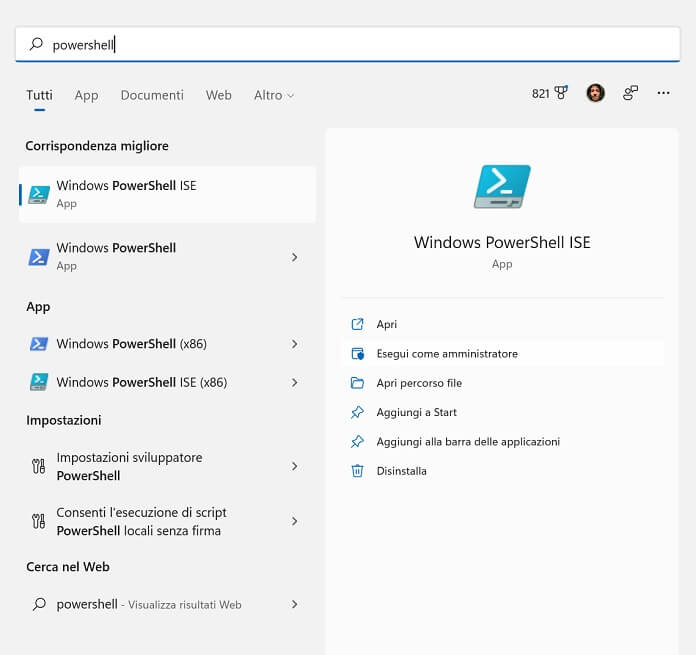Click magnifier icon beside powershell web result
Image resolution: width=696 pixels, height=655 pixels.
point(40,604)
